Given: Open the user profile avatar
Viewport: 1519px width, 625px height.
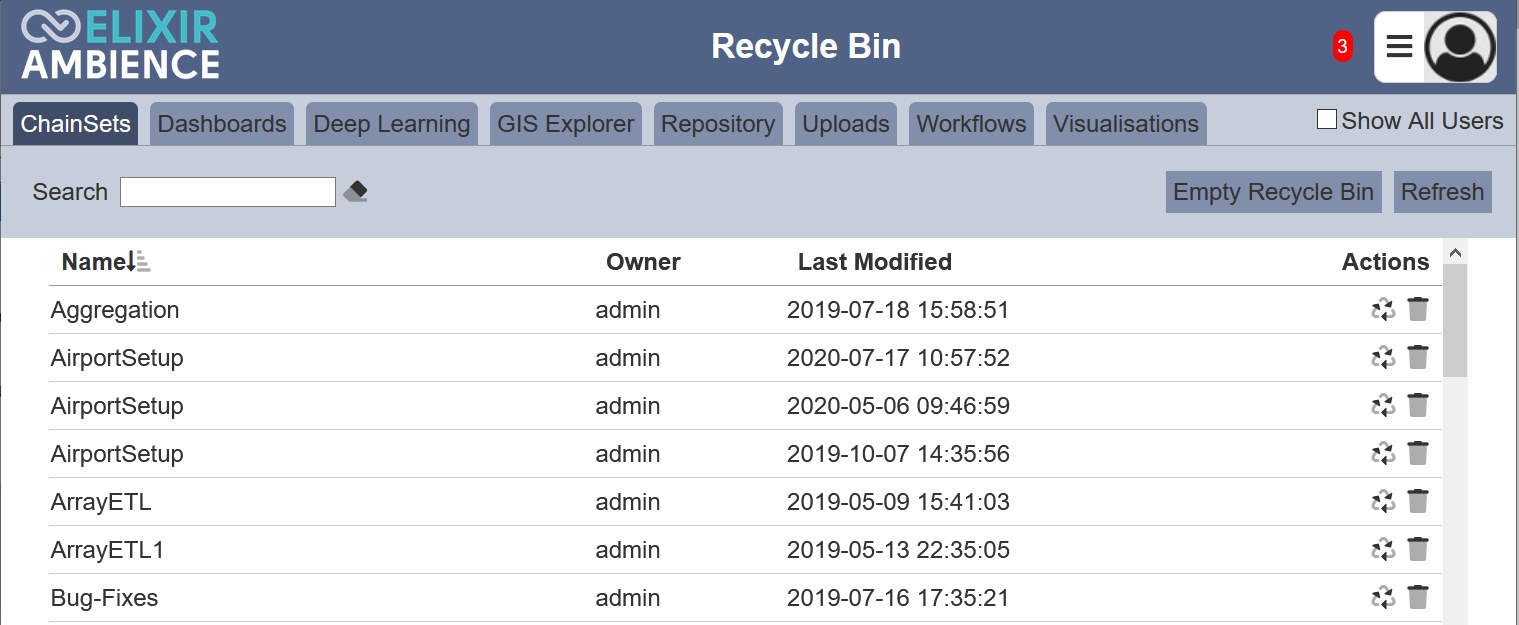Looking at the screenshot, I should click(x=1460, y=47).
